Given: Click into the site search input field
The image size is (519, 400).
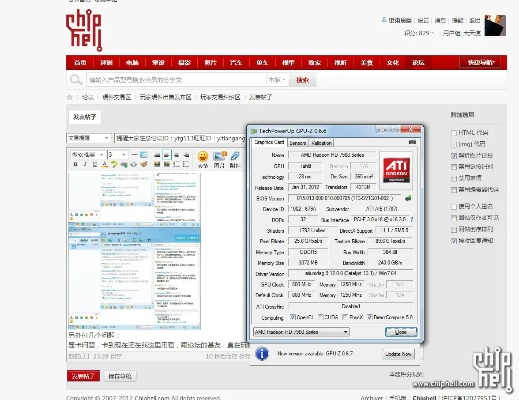Looking at the screenshot, I should coord(176,80).
